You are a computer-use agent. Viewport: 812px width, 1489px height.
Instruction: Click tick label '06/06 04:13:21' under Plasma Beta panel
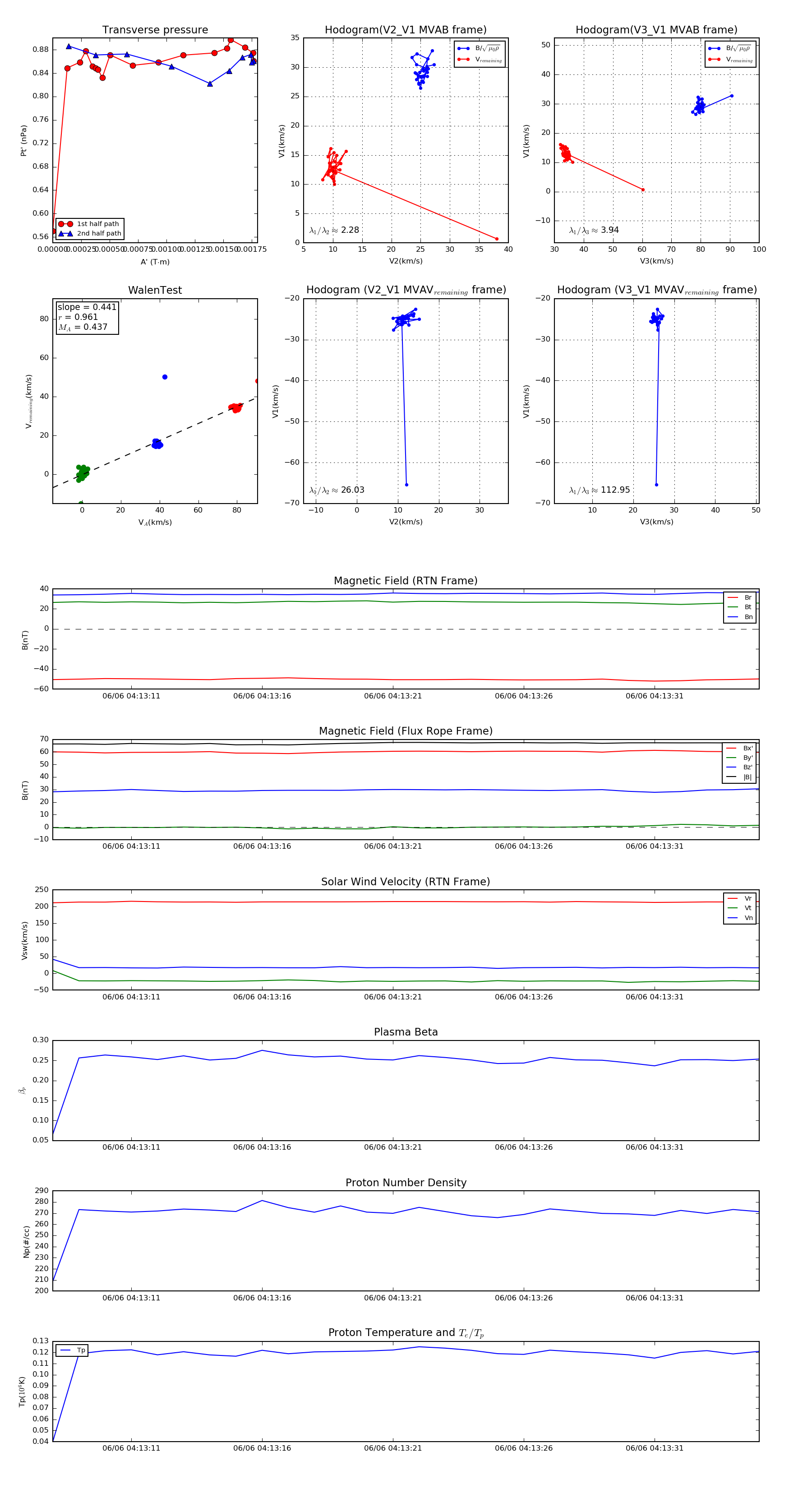[393, 1147]
